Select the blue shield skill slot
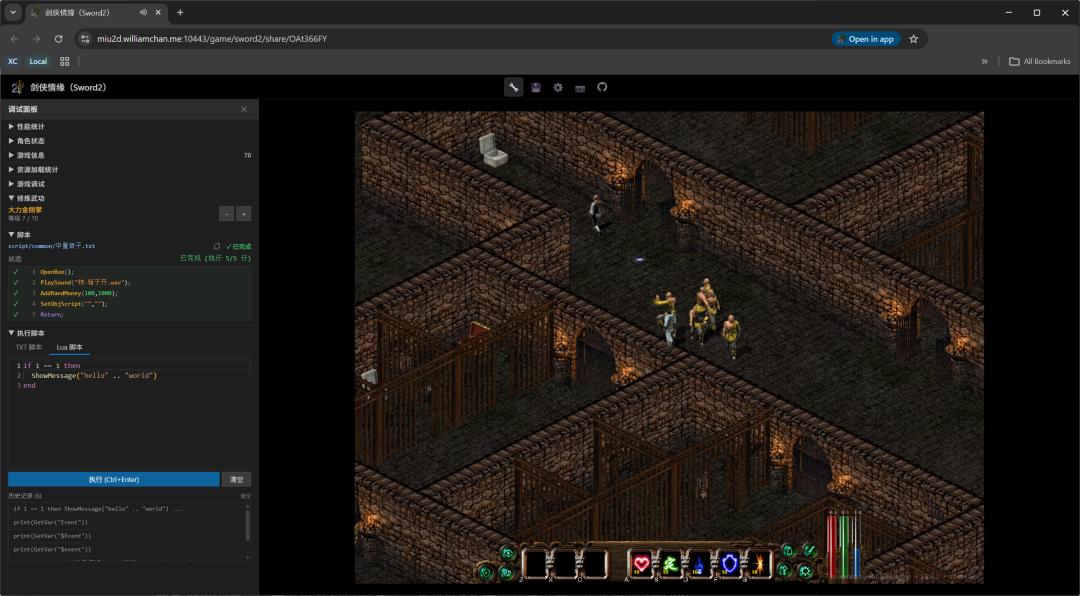 point(729,564)
